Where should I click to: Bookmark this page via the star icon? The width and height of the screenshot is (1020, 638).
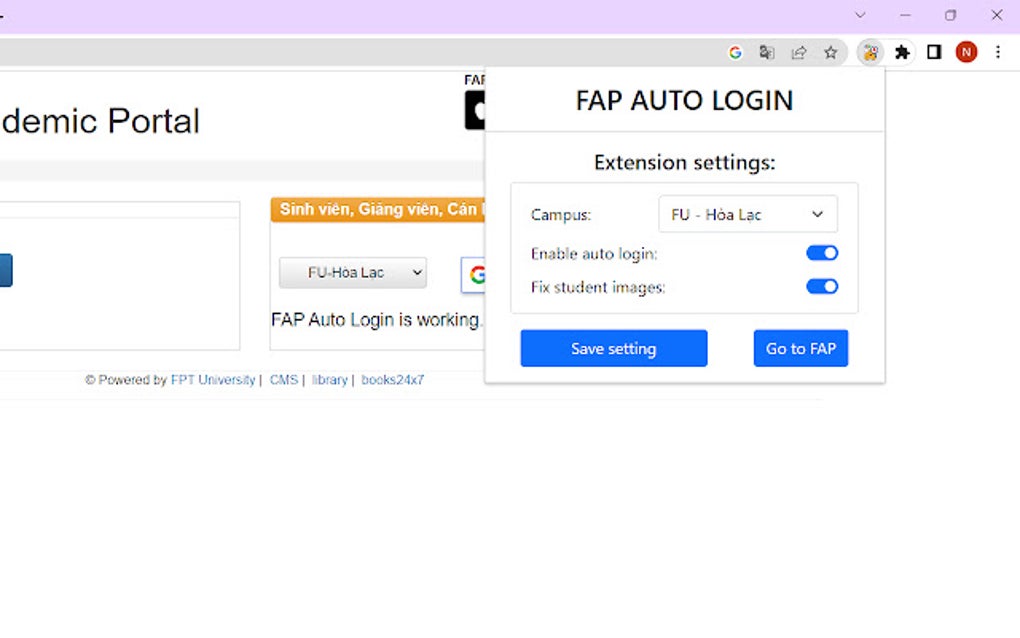[831, 51]
